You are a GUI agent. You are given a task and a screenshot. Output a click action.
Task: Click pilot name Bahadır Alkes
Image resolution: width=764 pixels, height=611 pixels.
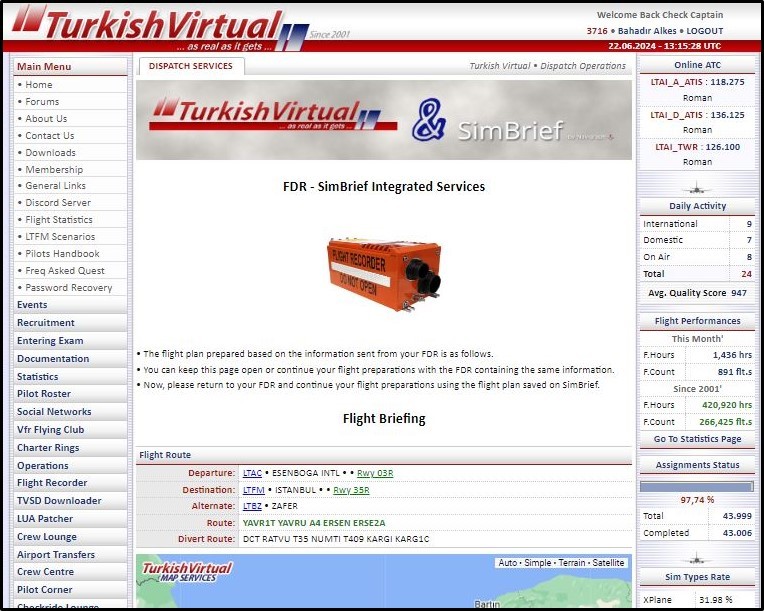[x=647, y=31]
